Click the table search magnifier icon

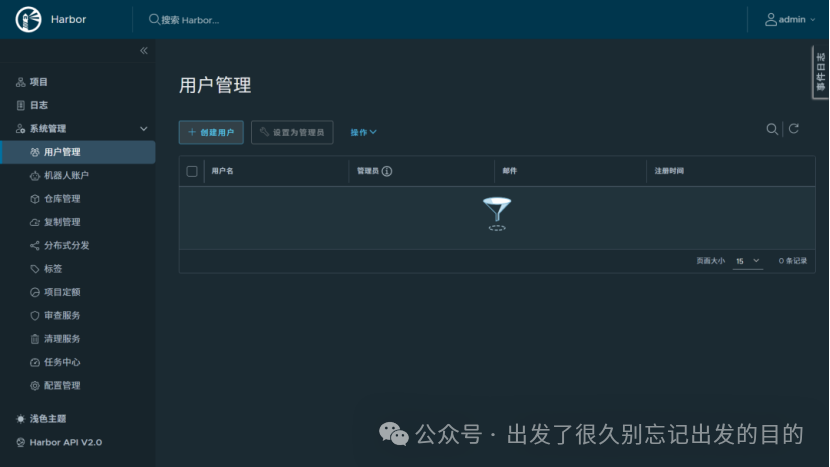(x=772, y=129)
